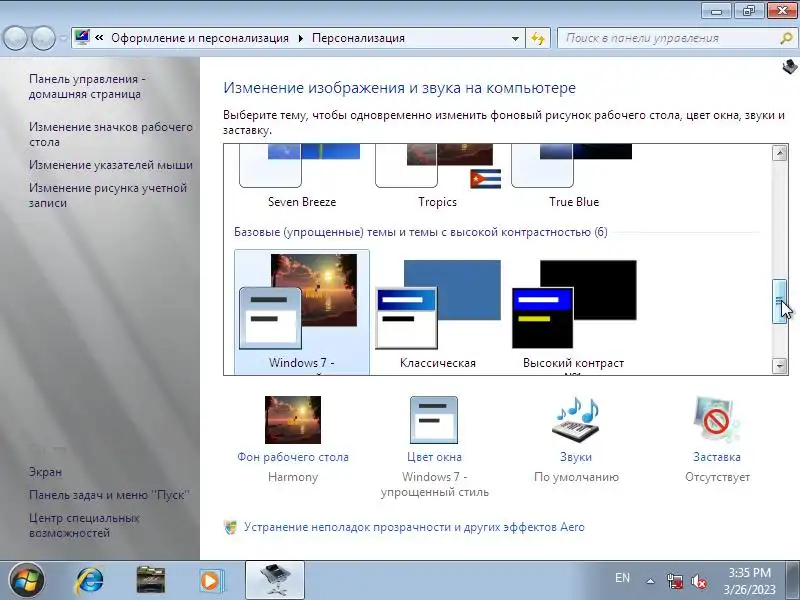This screenshot has height=600, width=800.
Task: Show hidden tray icons arrow
Action: [651, 581]
